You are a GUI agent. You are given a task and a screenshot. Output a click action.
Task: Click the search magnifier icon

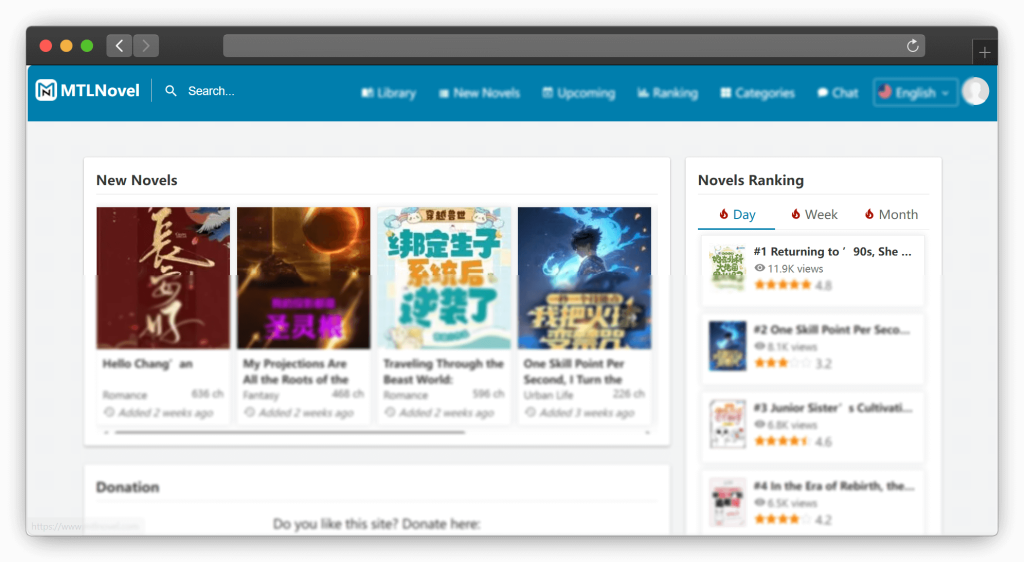click(171, 91)
